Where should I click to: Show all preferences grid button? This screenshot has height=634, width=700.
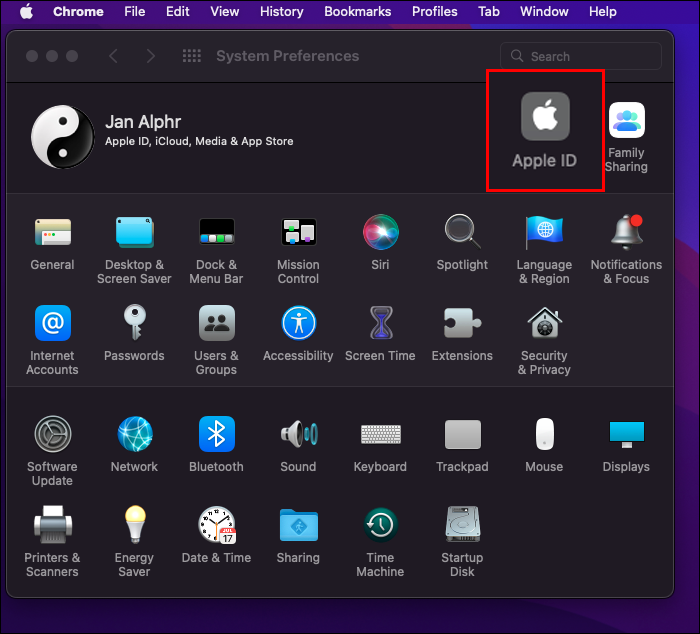coord(192,56)
